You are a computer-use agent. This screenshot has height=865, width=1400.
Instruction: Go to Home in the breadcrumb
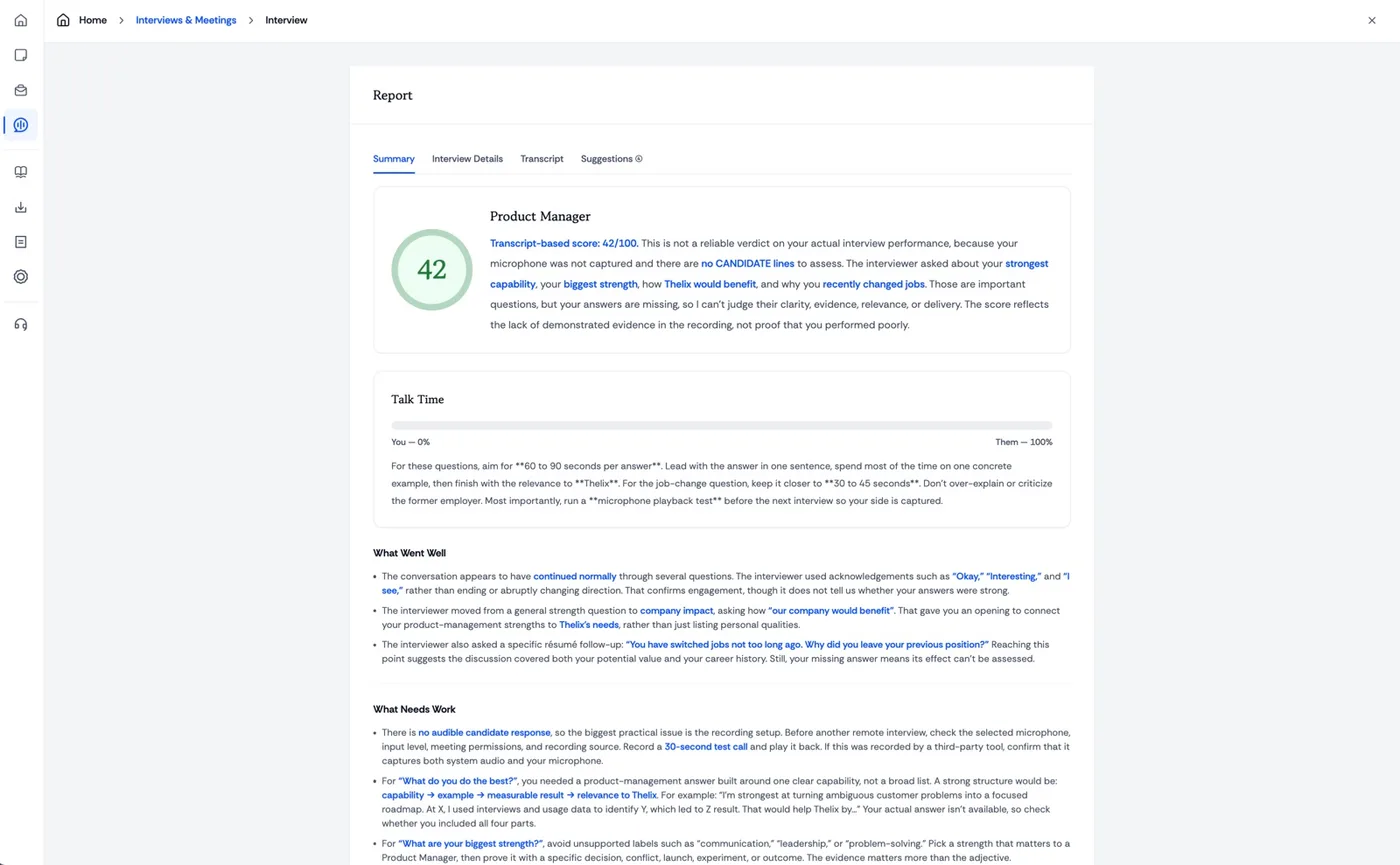coord(93,20)
